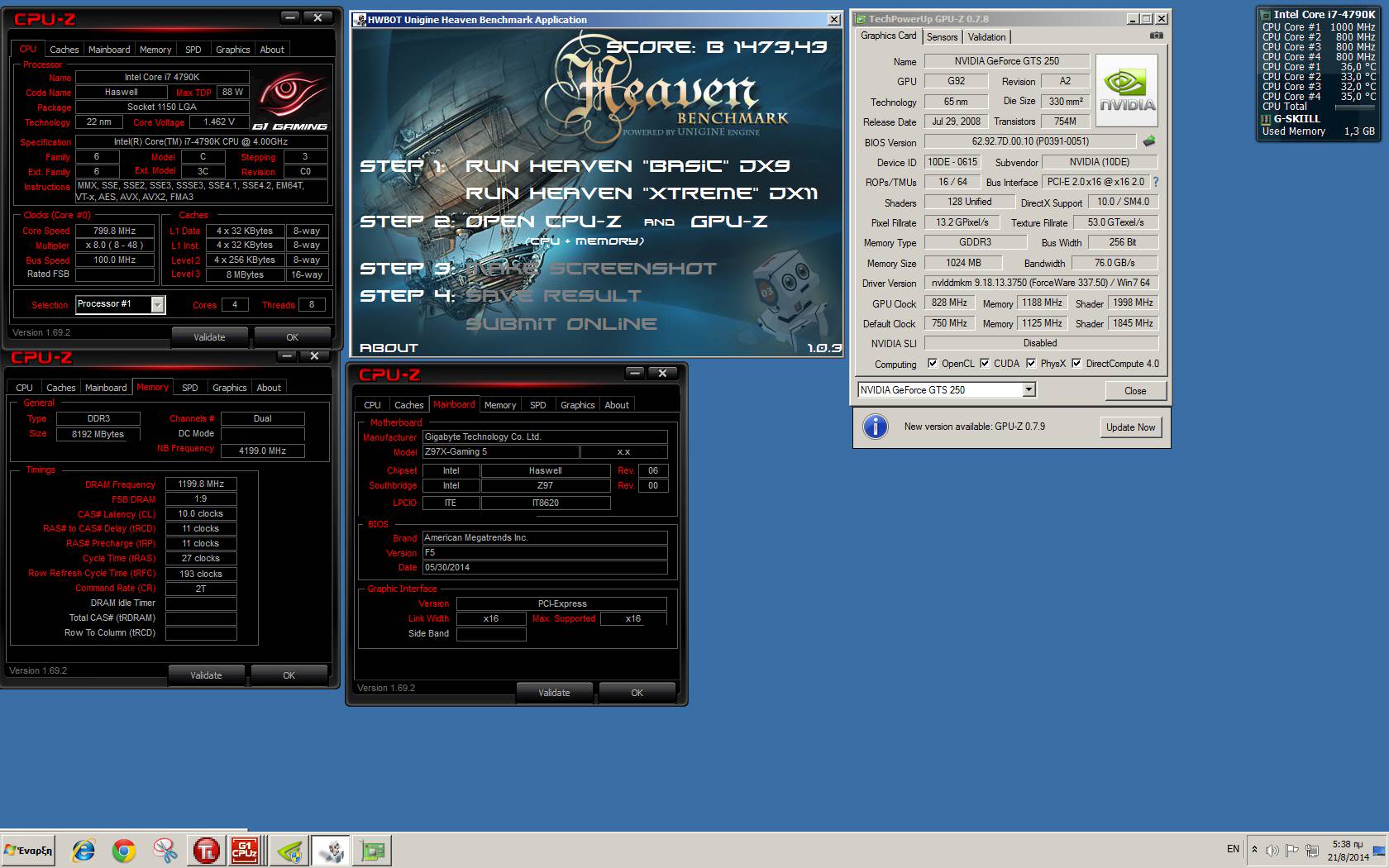The width and height of the screenshot is (1389, 868).
Task: Click the Intel Core i7-4790K gadget icon
Action: [x=1264, y=14]
